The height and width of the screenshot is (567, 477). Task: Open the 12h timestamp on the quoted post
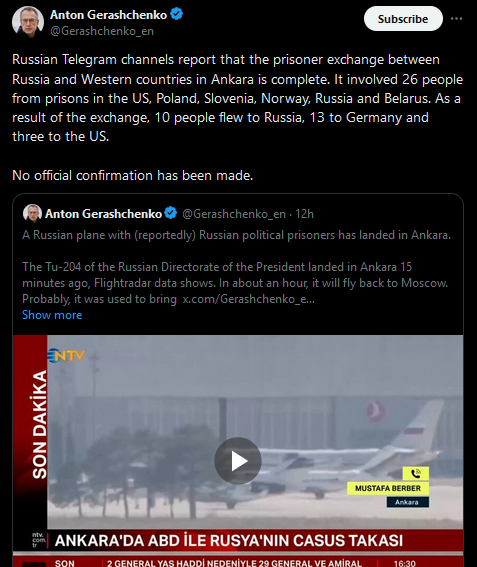pyautogui.click(x=304, y=214)
